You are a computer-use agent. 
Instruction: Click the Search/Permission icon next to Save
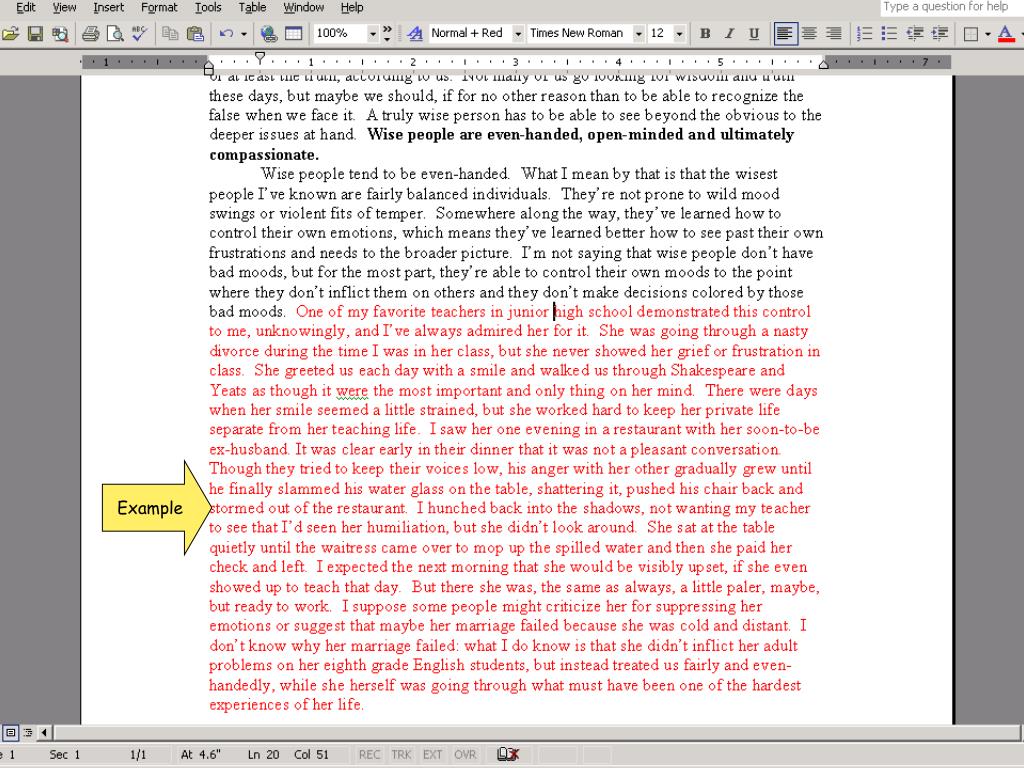60,33
